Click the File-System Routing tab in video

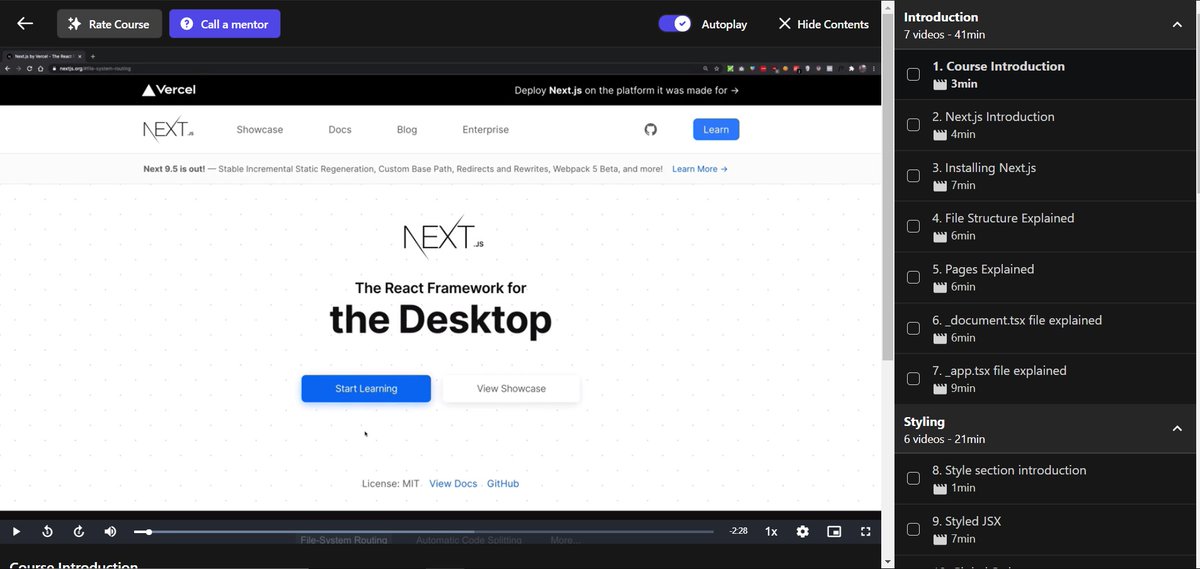click(x=344, y=540)
